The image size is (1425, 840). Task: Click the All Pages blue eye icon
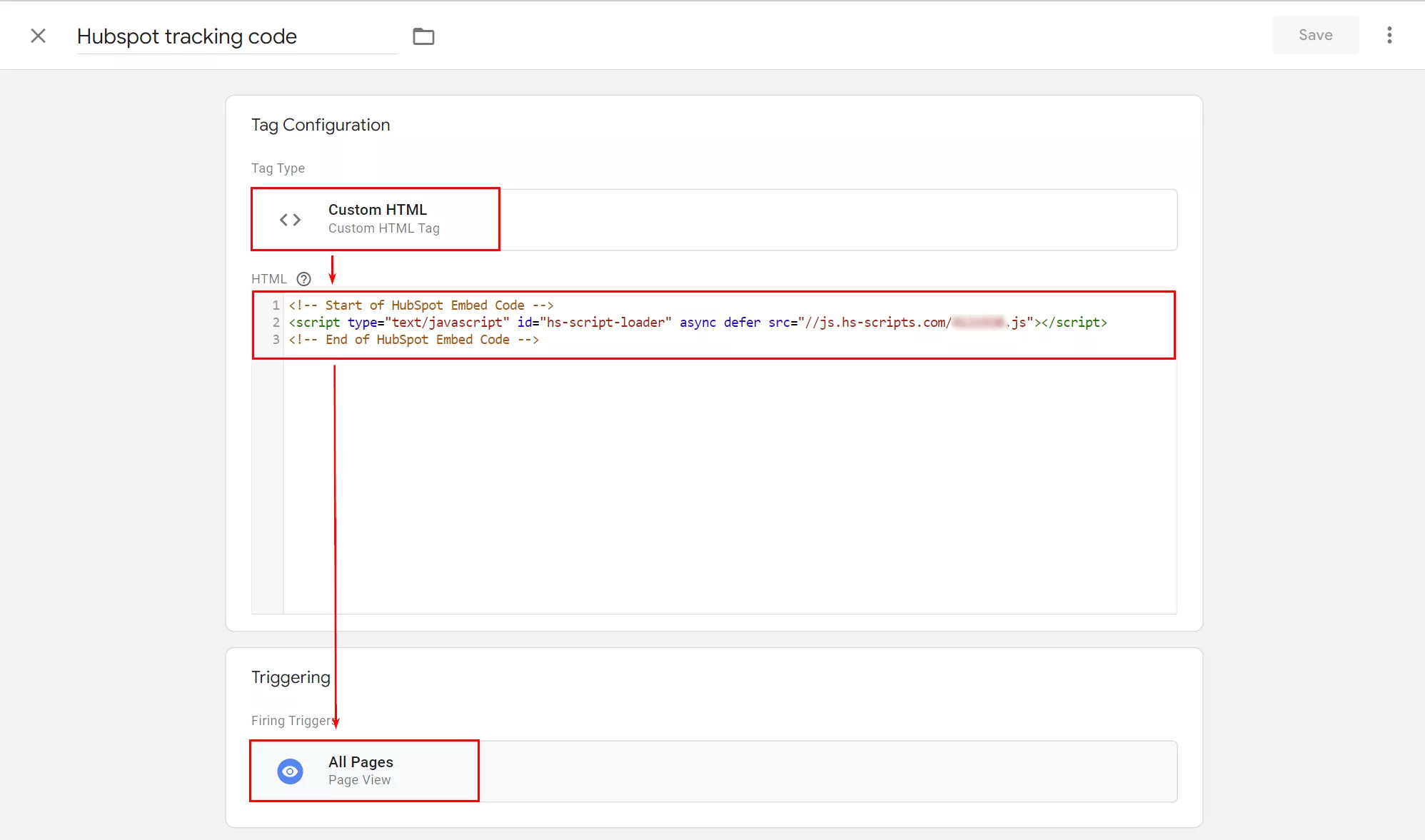[x=290, y=771]
